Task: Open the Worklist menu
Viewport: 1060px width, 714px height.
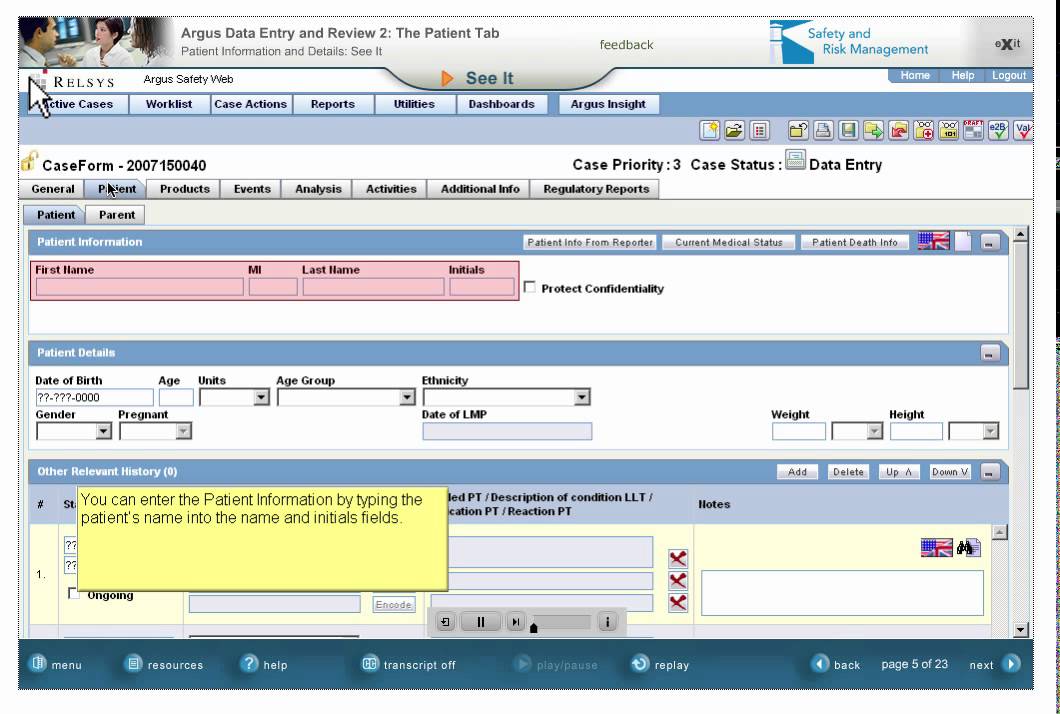Action: [x=169, y=104]
